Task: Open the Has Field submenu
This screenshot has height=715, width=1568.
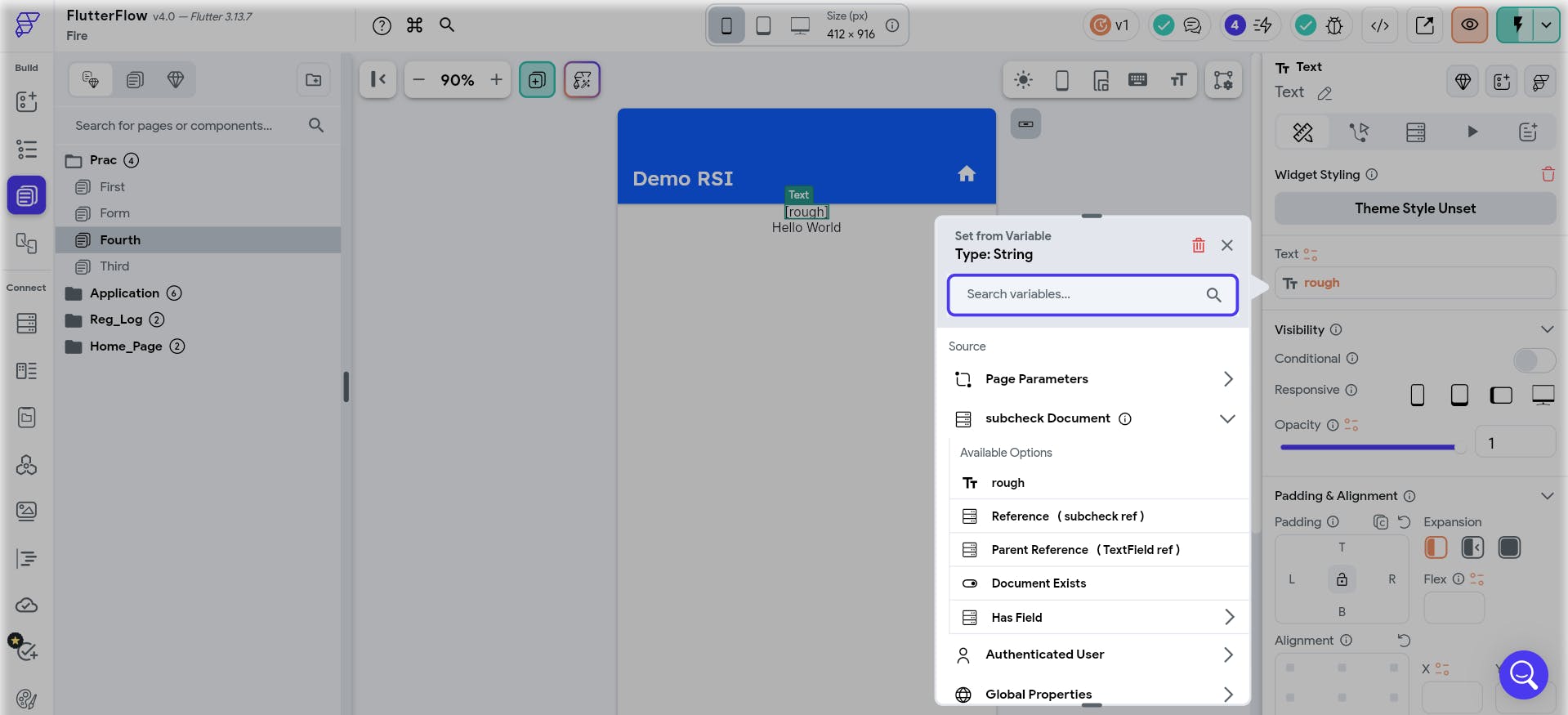Action: pos(1099,618)
